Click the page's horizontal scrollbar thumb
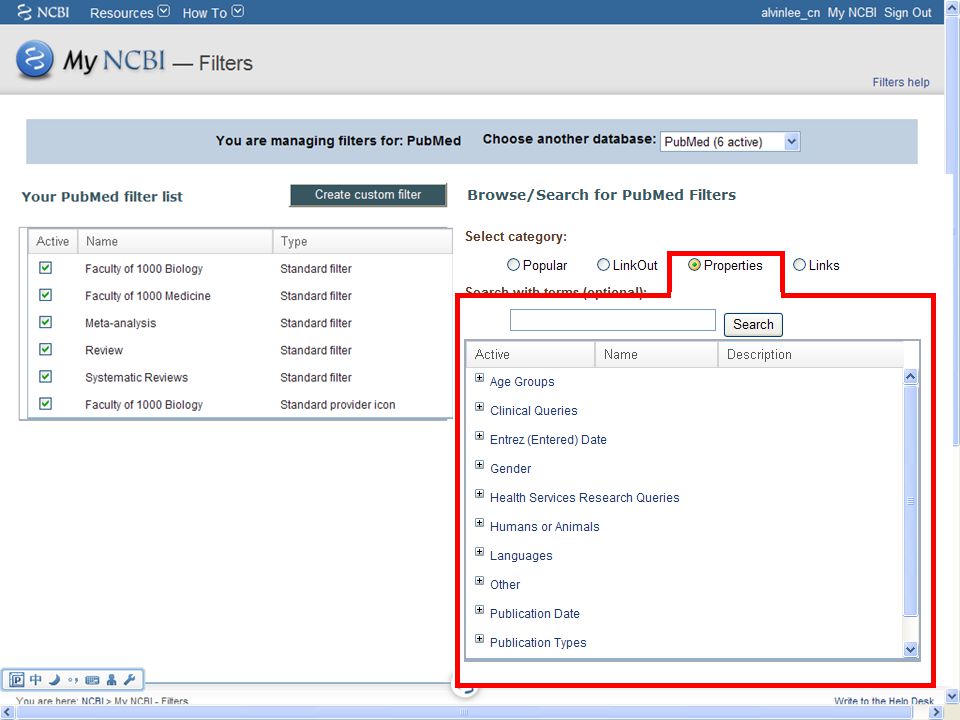The height and width of the screenshot is (720, 960). [x=464, y=713]
